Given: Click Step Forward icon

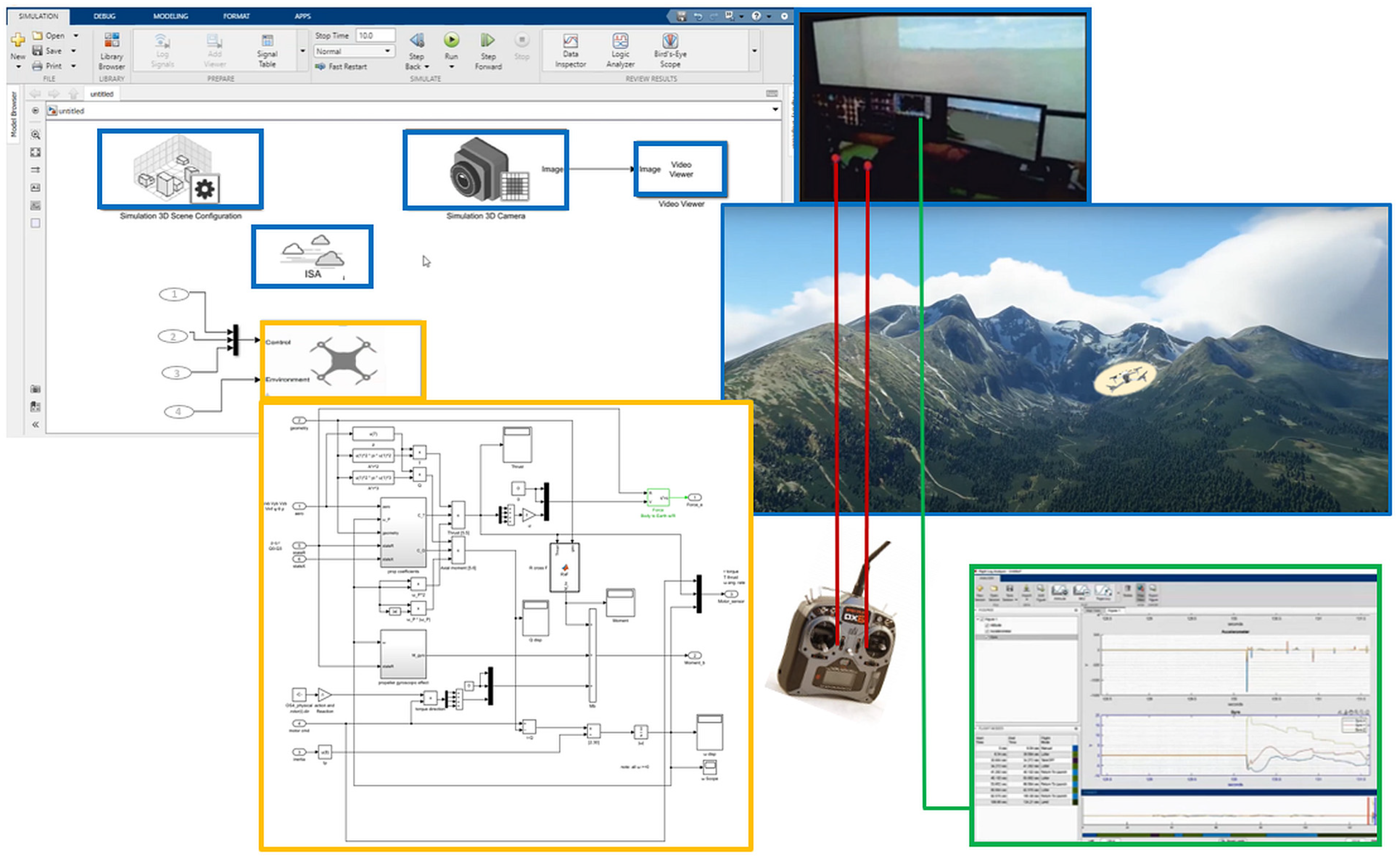Looking at the screenshot, I should (488, 40).
